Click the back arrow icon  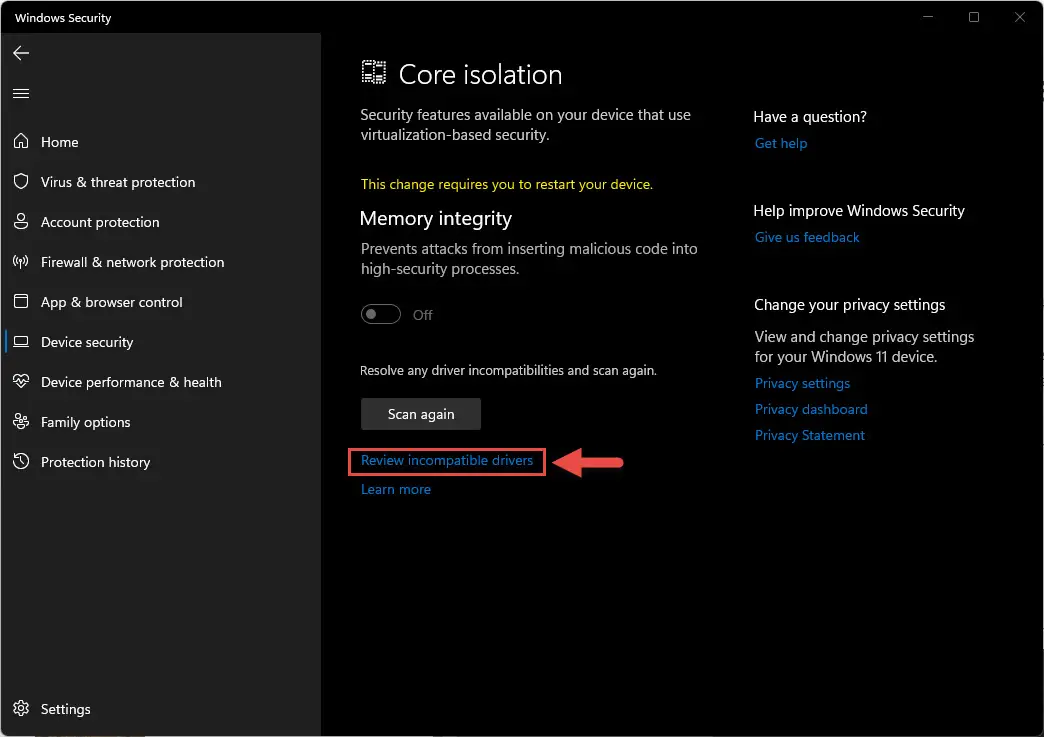[x=21, y=53]
